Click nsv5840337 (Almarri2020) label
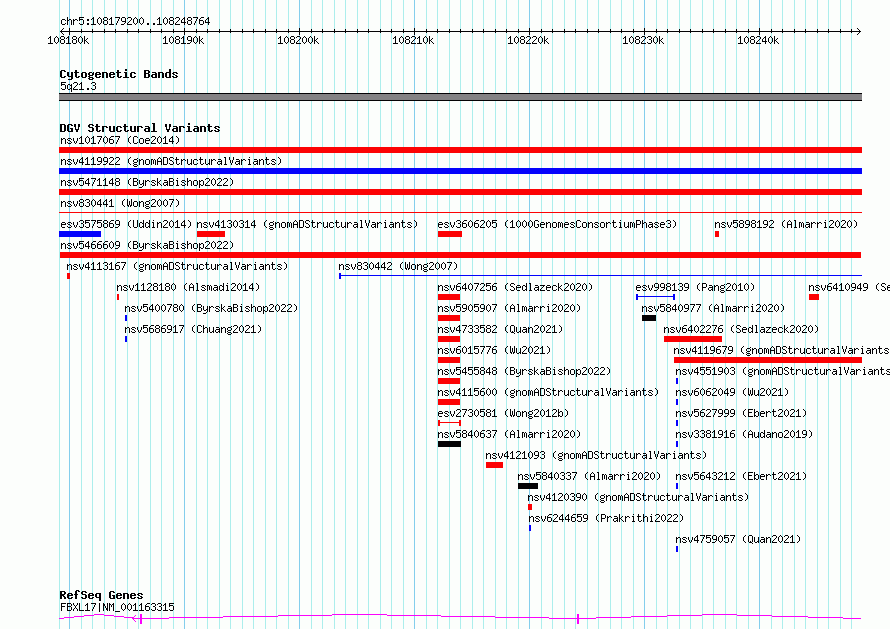Screen dimensions: 890x629 click(589, 476)
